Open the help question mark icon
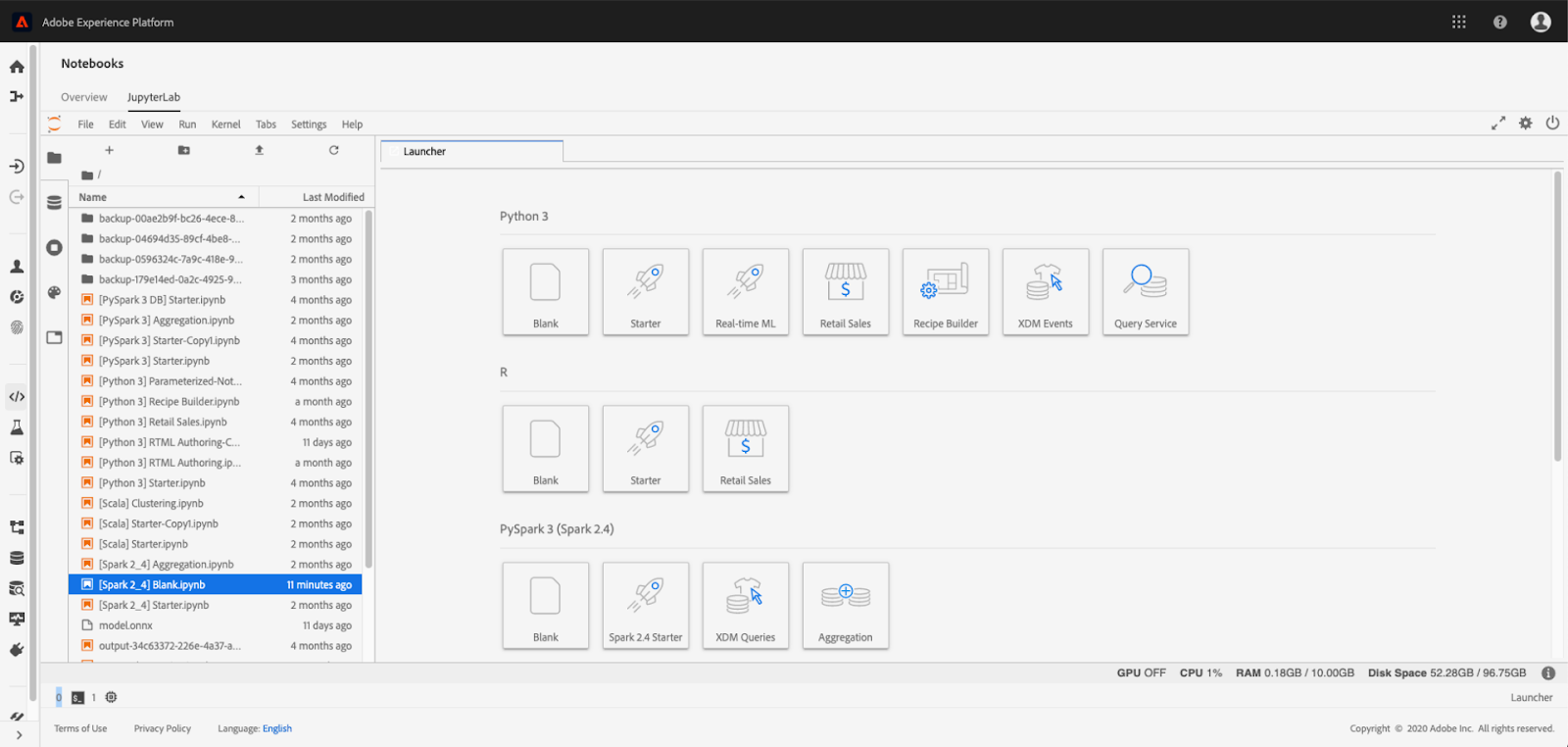Screen dimensions: 1568x747 [1499, 22]
